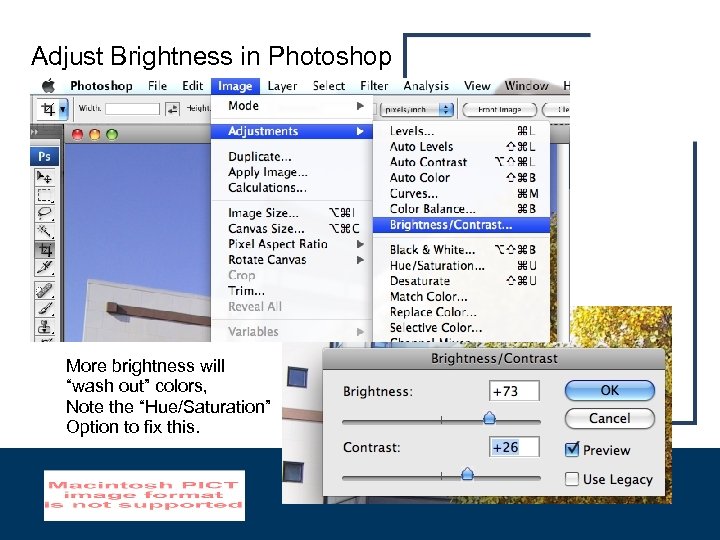Choose Auto Color adjustment
This screenshot has height=540, width=720.
pyautogui.click(x=461, y=178)
